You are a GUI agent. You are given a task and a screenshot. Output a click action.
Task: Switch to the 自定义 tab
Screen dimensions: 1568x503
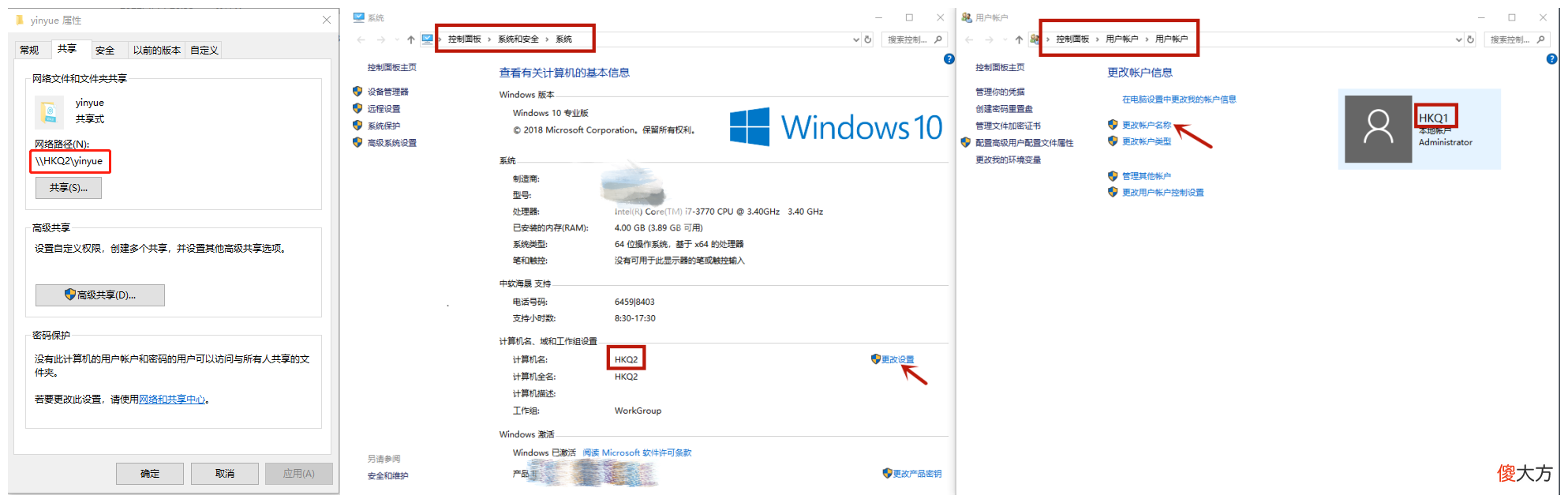(204, 50)
